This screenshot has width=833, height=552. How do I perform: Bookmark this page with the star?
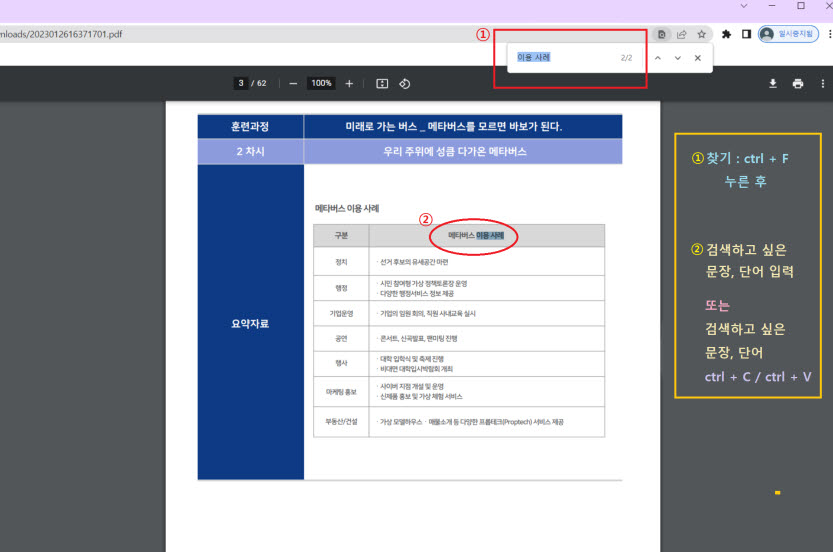click(x=702, y=34)
